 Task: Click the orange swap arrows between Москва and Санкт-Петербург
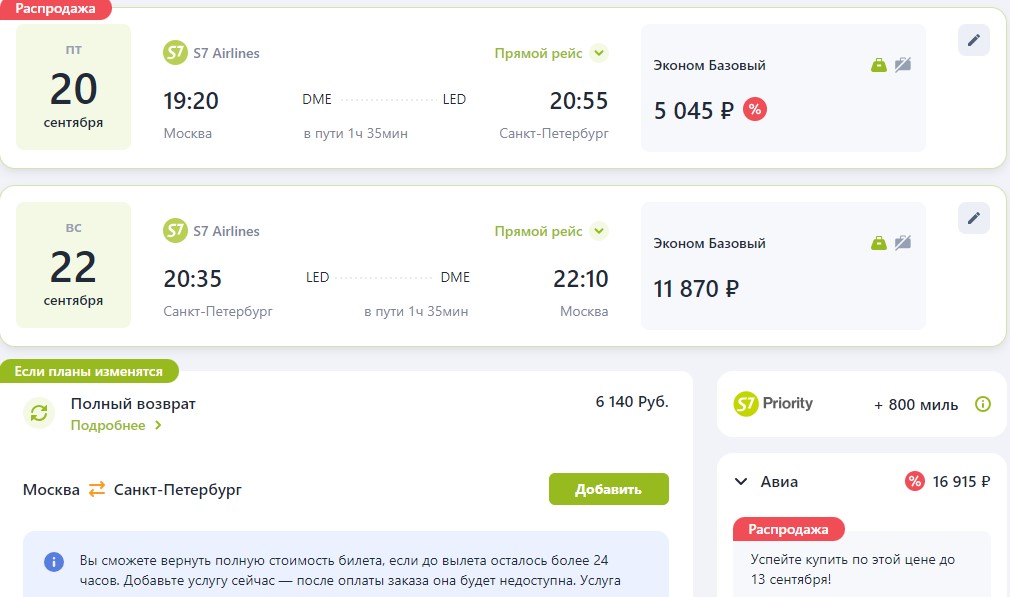coord(97,489)
